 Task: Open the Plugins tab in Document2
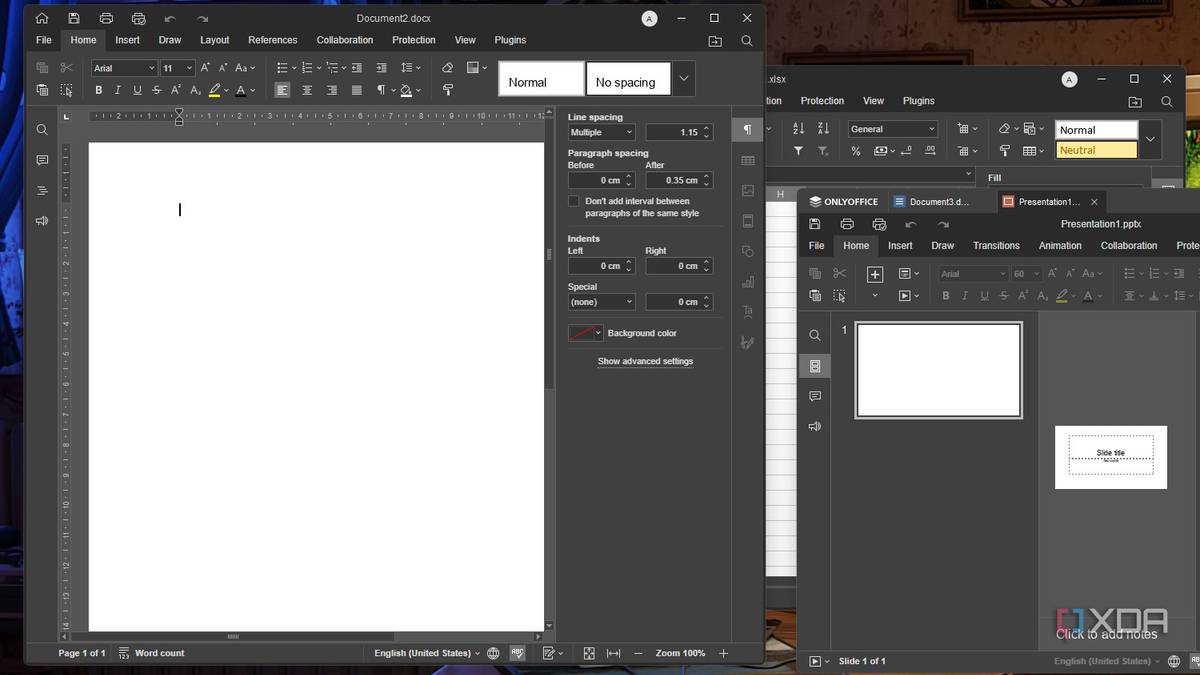(510, 40)
